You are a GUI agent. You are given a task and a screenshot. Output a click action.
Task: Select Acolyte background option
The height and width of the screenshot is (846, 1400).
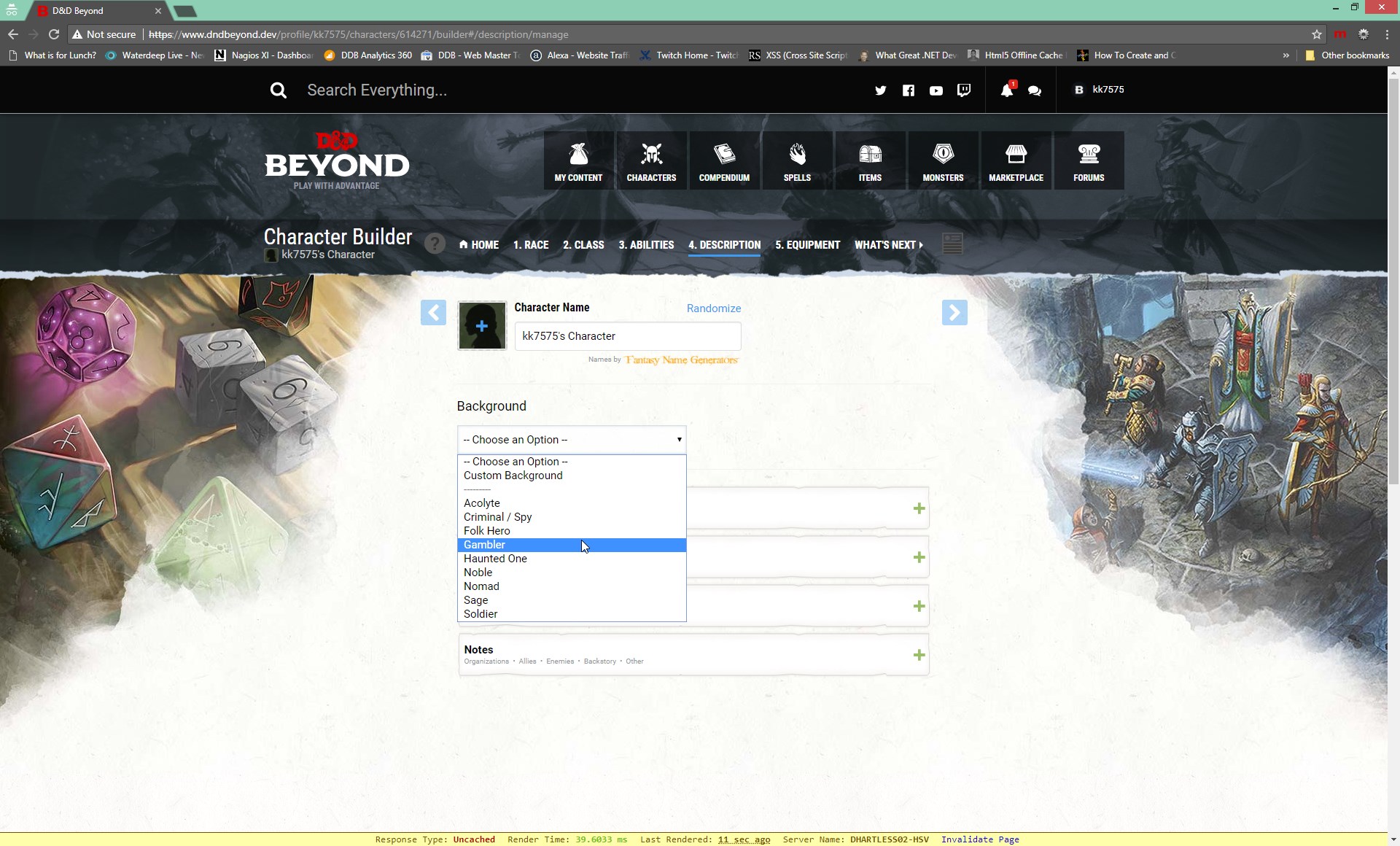[x=572, y=503]
